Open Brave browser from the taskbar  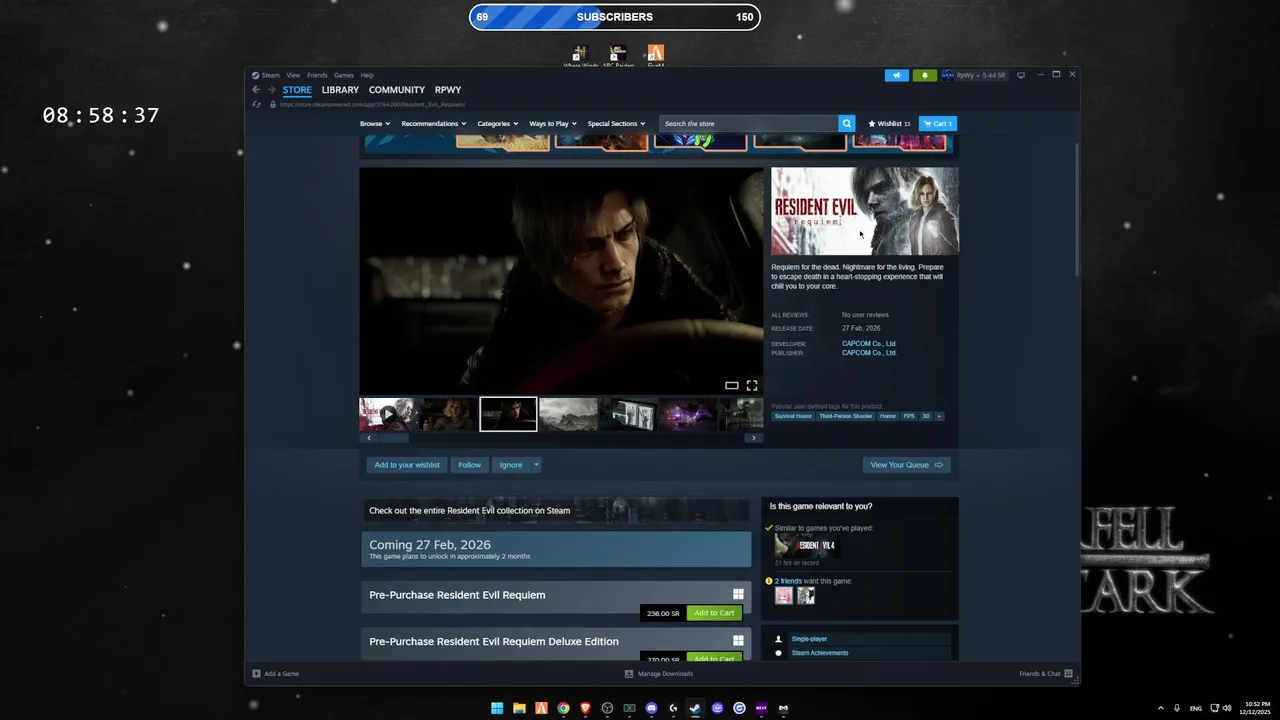pos(585,708)
